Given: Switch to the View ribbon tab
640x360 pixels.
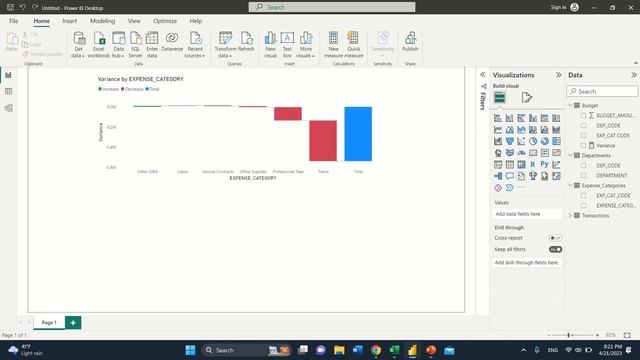Looking at the screenshot, I should [134, 21].
